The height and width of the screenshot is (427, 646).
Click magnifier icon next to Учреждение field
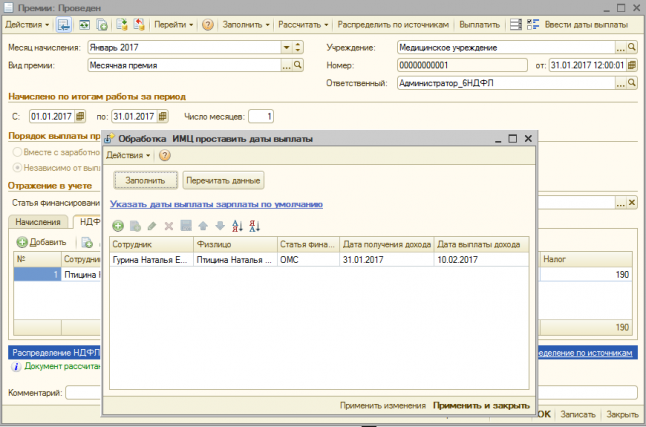(x=632, y=47)
